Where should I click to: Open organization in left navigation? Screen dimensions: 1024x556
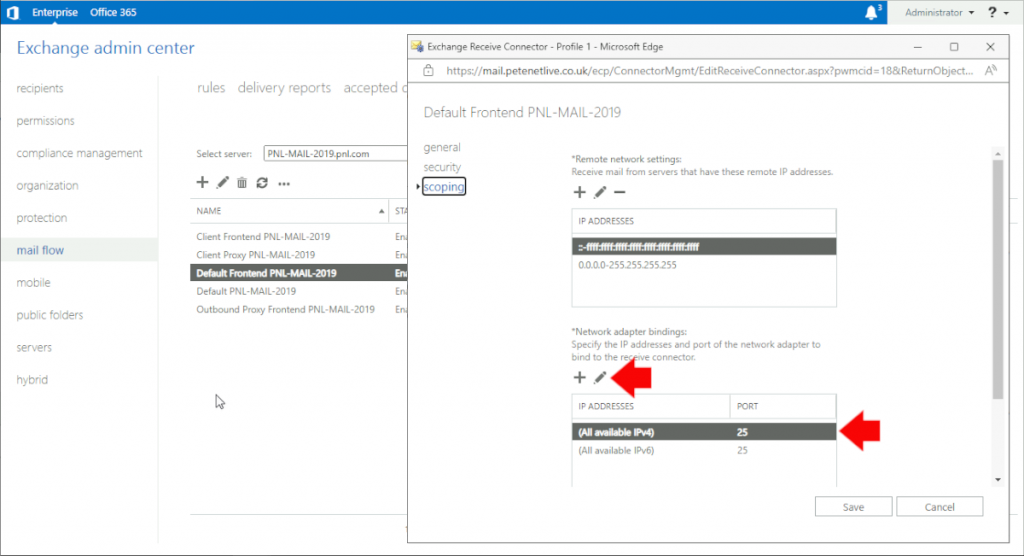[48, 186]
